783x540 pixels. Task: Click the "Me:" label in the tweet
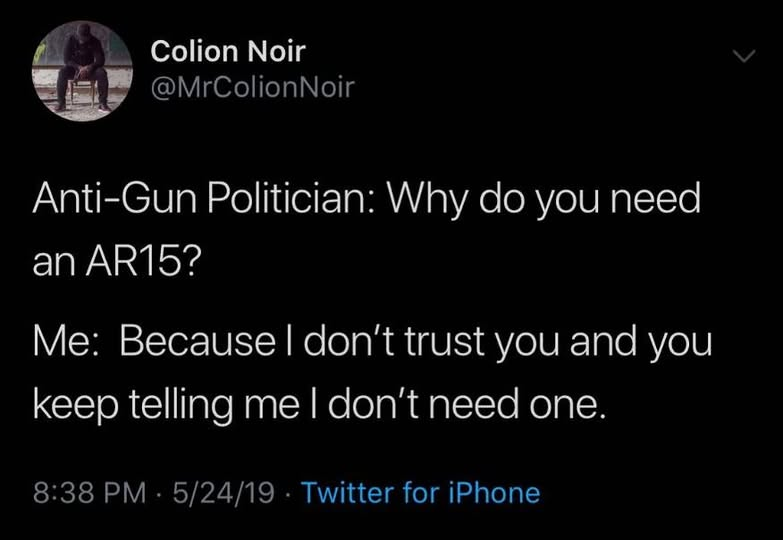(x=66, y=340)
